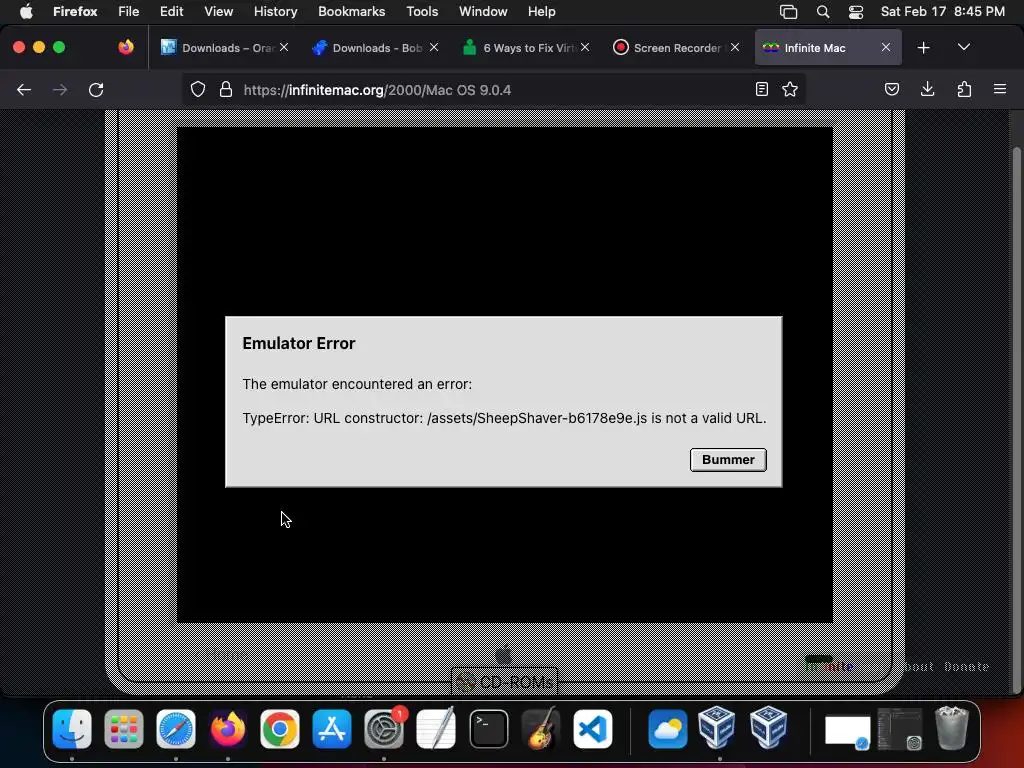This screenshot has width=1024, height=768.
Task: Open the Firefox downloads panel
Action: click(x=928, y=89)
